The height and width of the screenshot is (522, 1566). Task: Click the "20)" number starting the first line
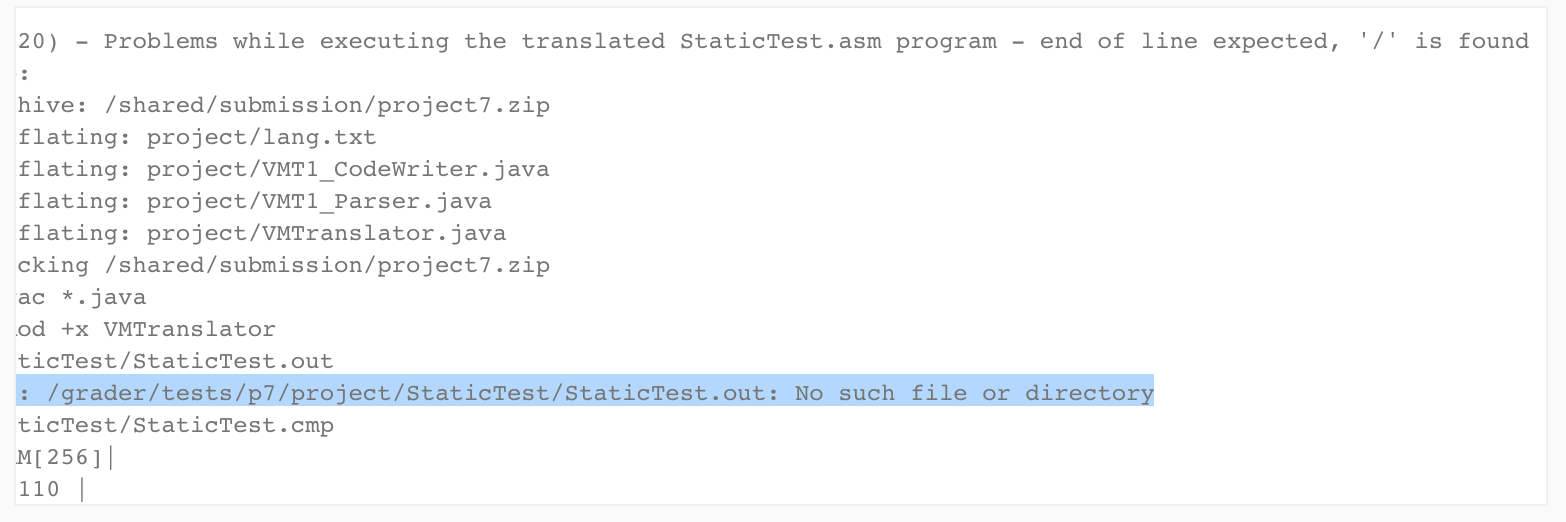(39, 41)
